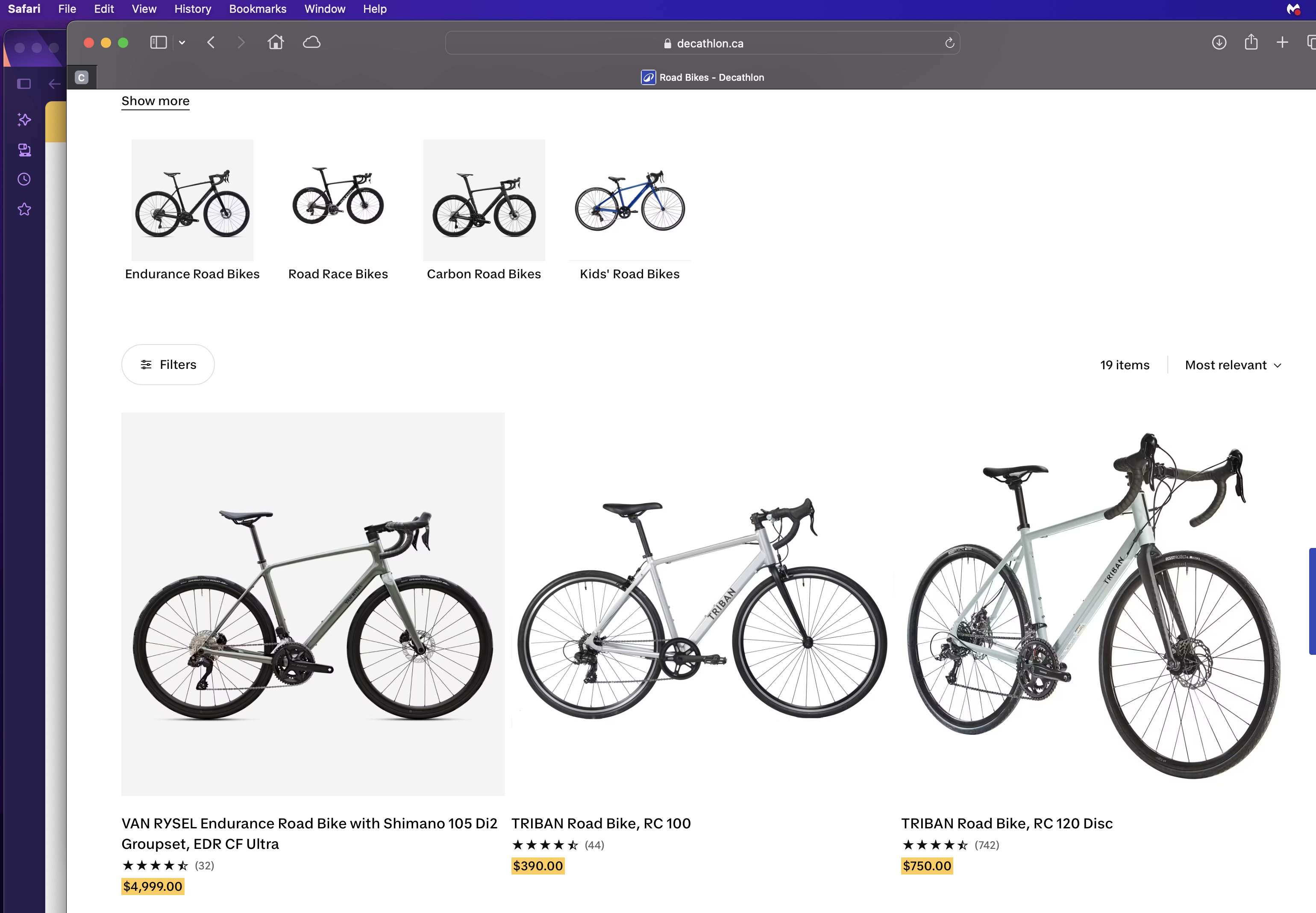Click the Road Race Bikes label

pos(338,274)
